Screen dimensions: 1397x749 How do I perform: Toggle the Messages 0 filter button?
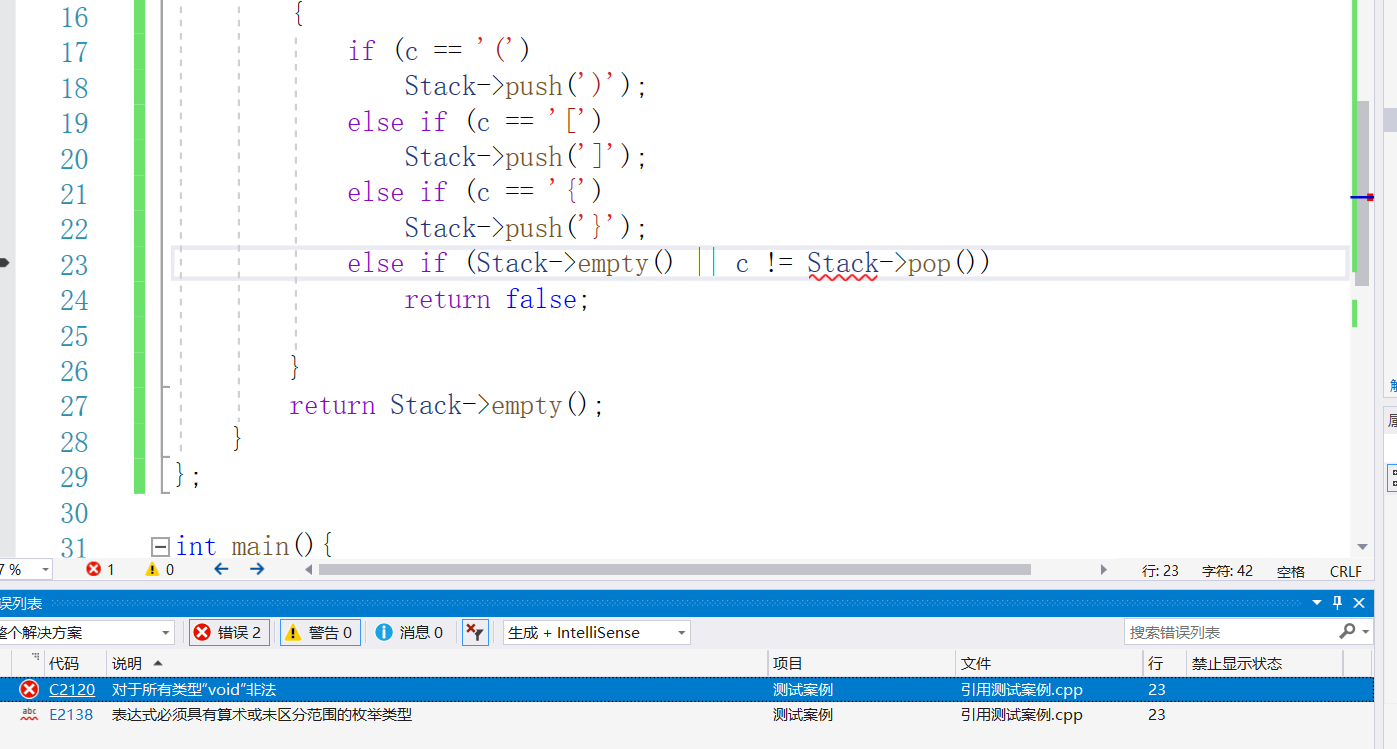[x=409, y=632]
